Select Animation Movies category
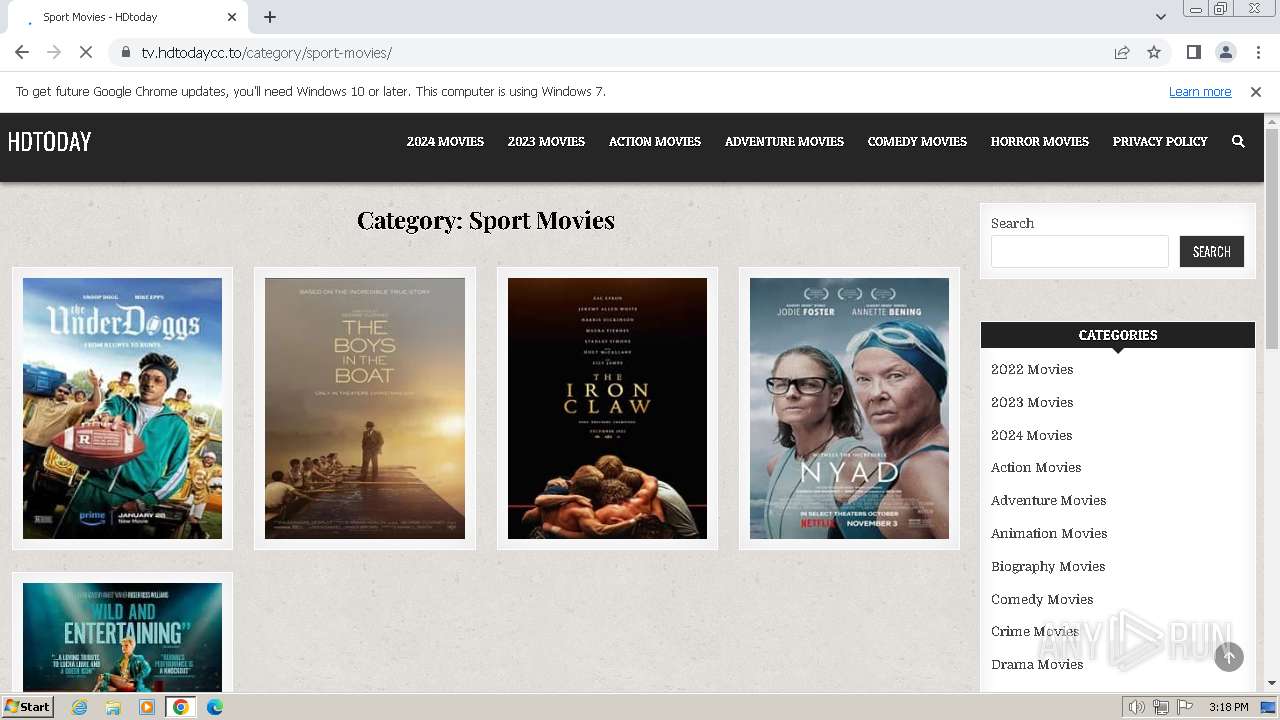The height and width of the screenshot is (720, 1280). click(1049, 533)
